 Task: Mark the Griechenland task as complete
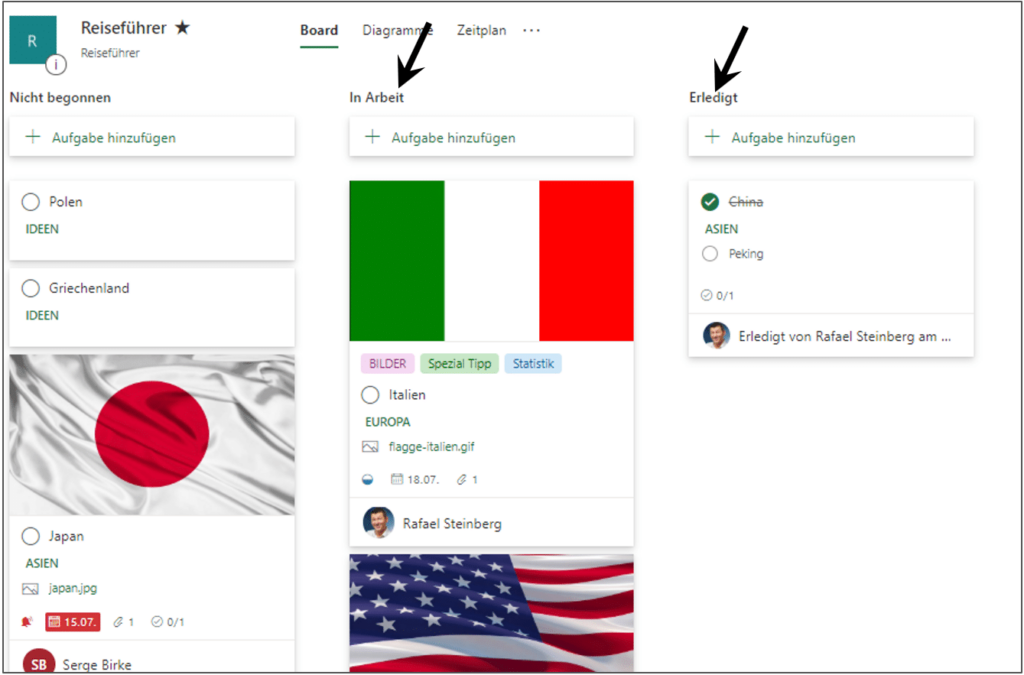(x=31, y=289)
